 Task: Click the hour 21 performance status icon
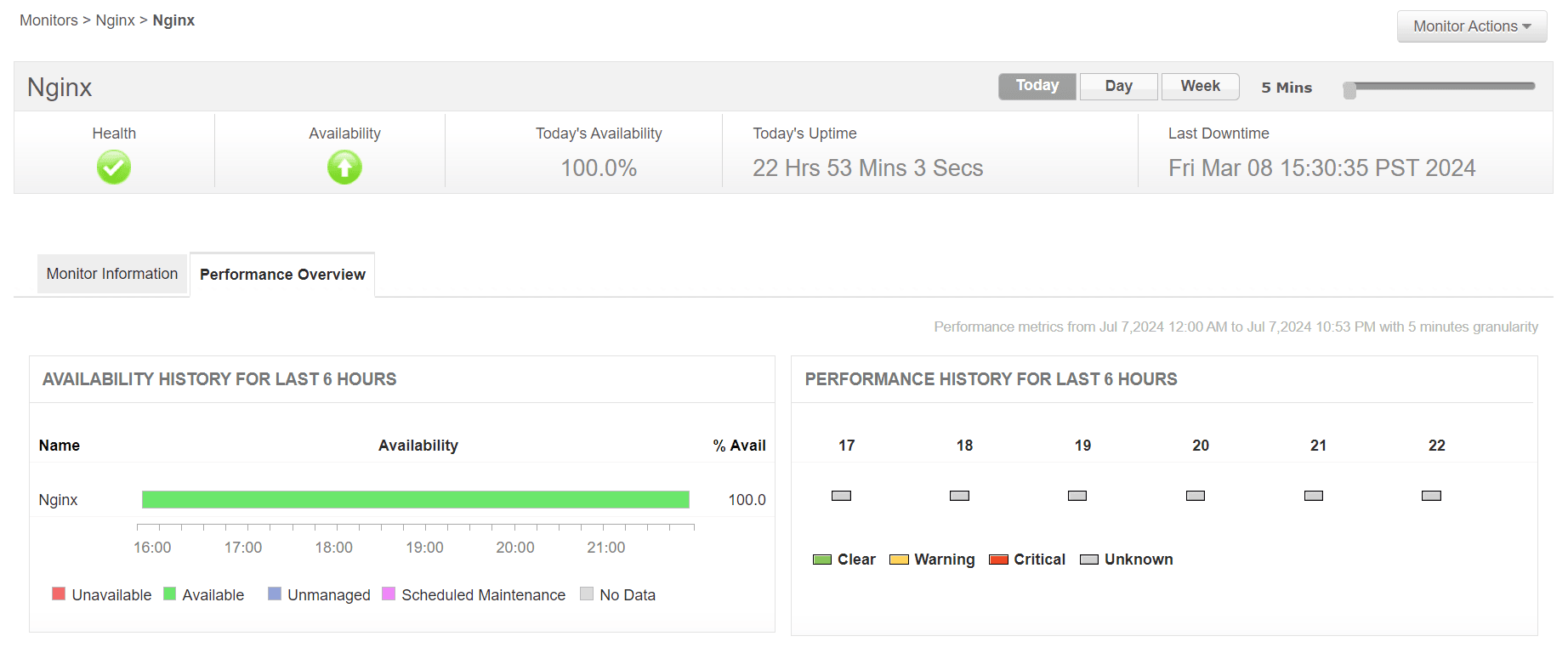pos(1314,496)
